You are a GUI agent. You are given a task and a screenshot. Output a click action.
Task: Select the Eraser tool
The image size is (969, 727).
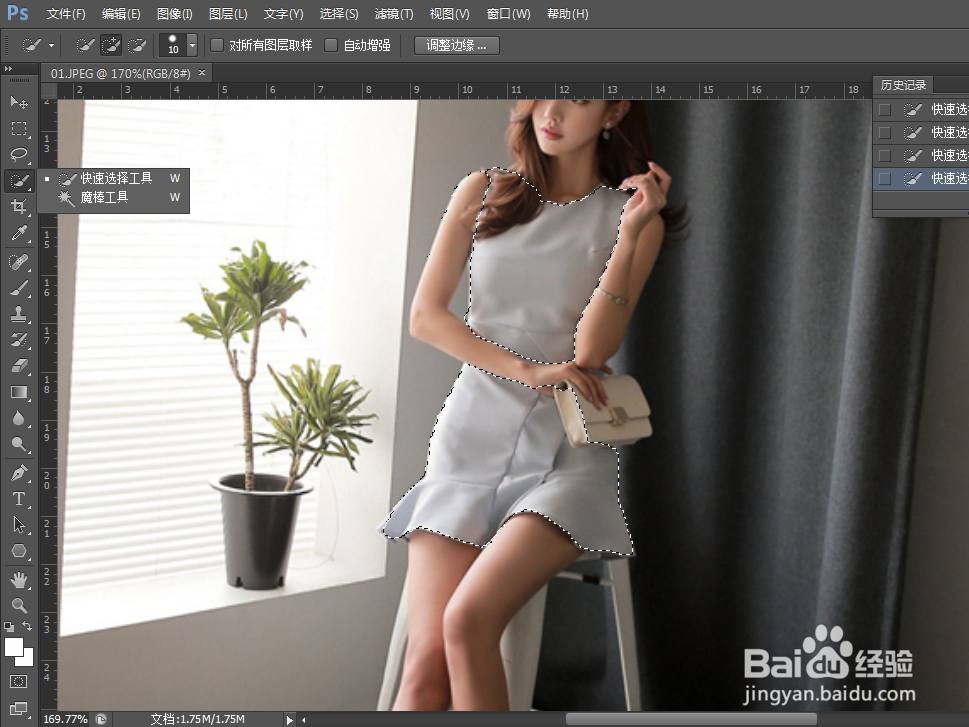click(x=19, y=365)
